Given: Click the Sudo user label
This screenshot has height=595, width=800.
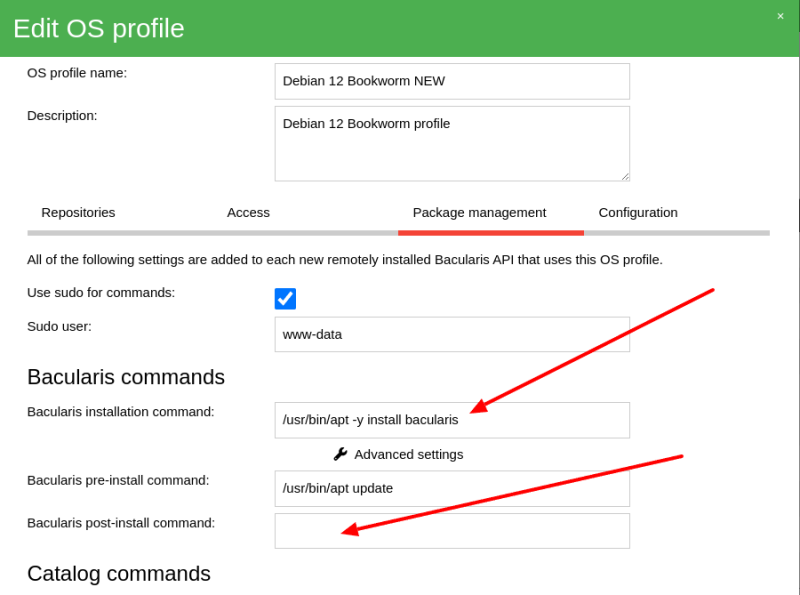Looking at the screenshot, I should tap(59, 326).
